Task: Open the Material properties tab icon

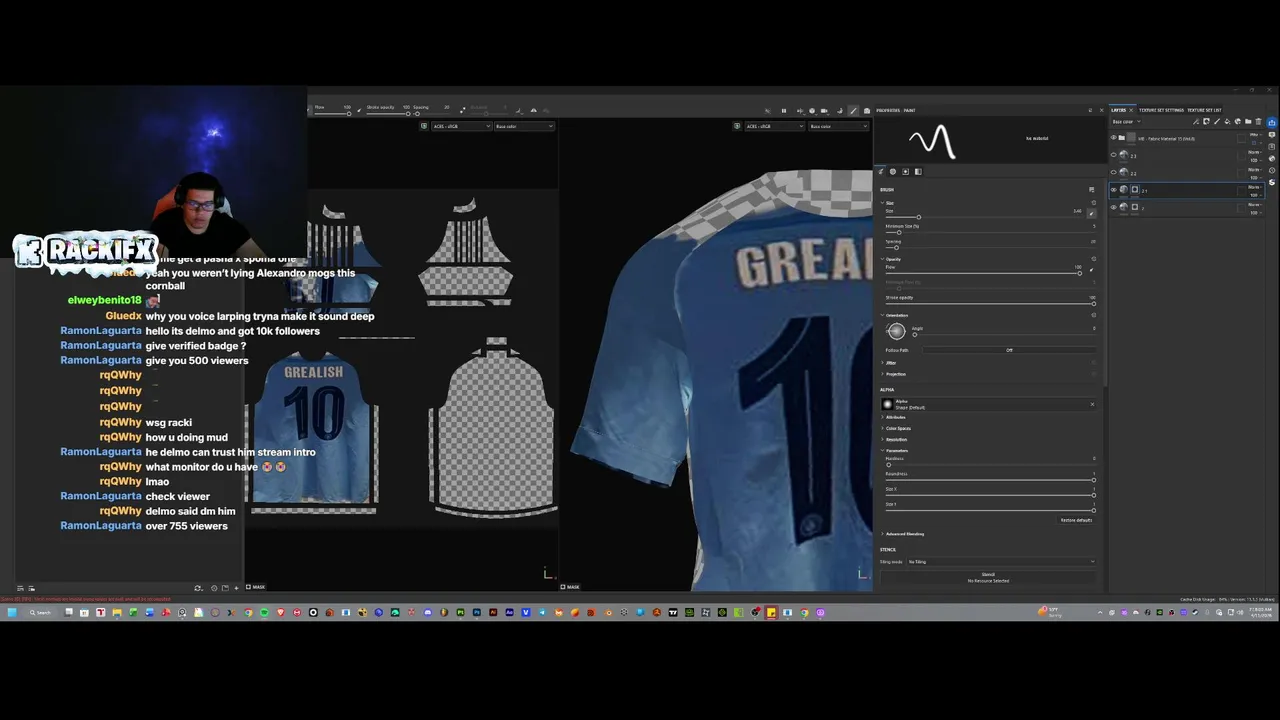Action: (x=918, y=172)
